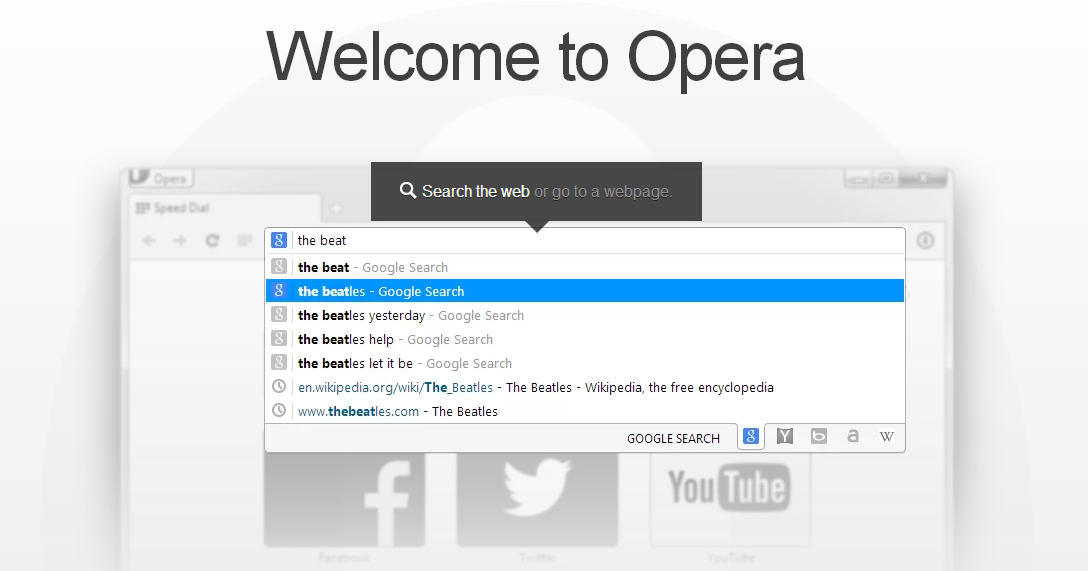
Task: Focus the address bar containing 'the beat'
Action: click(x=585, y=241)
